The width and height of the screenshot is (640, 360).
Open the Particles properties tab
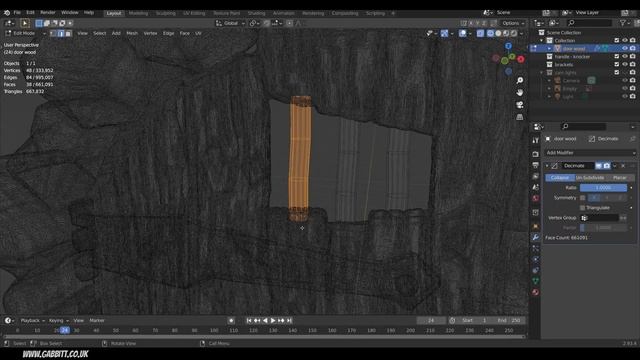(x=536, y=248)
